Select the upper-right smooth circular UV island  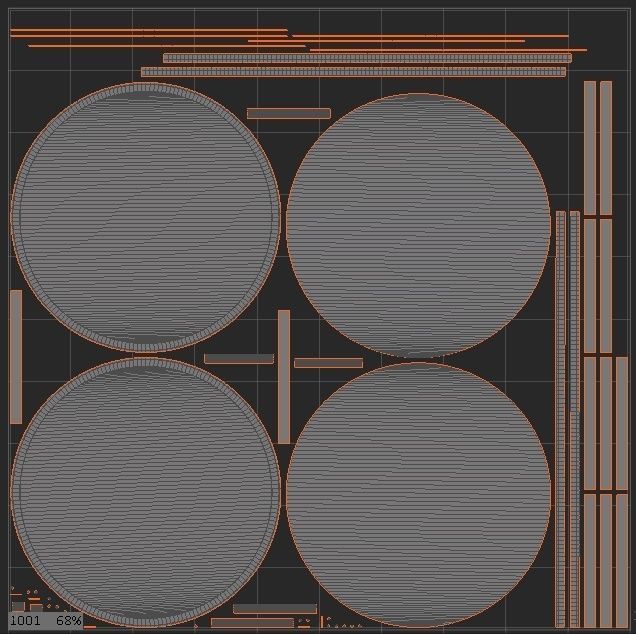(x=419, y=226)
